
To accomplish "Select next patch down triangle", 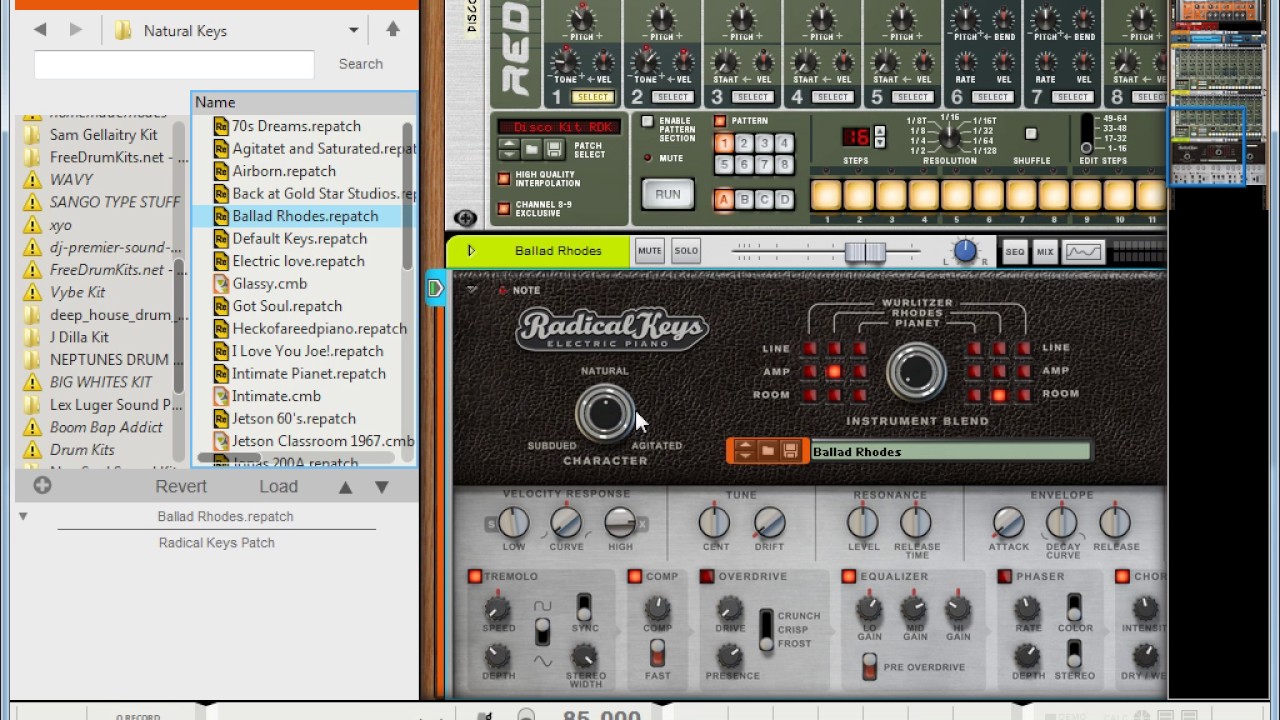I will point(381,487).
